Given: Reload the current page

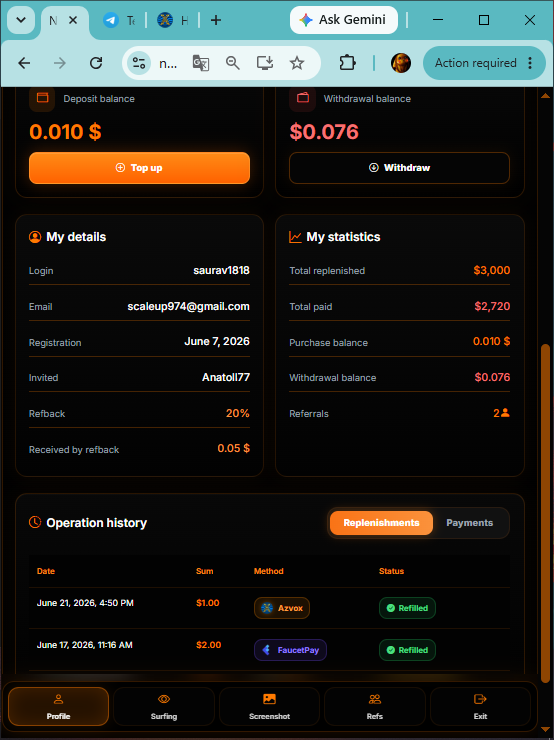Looking at the screenshot, I should point(96,63).
